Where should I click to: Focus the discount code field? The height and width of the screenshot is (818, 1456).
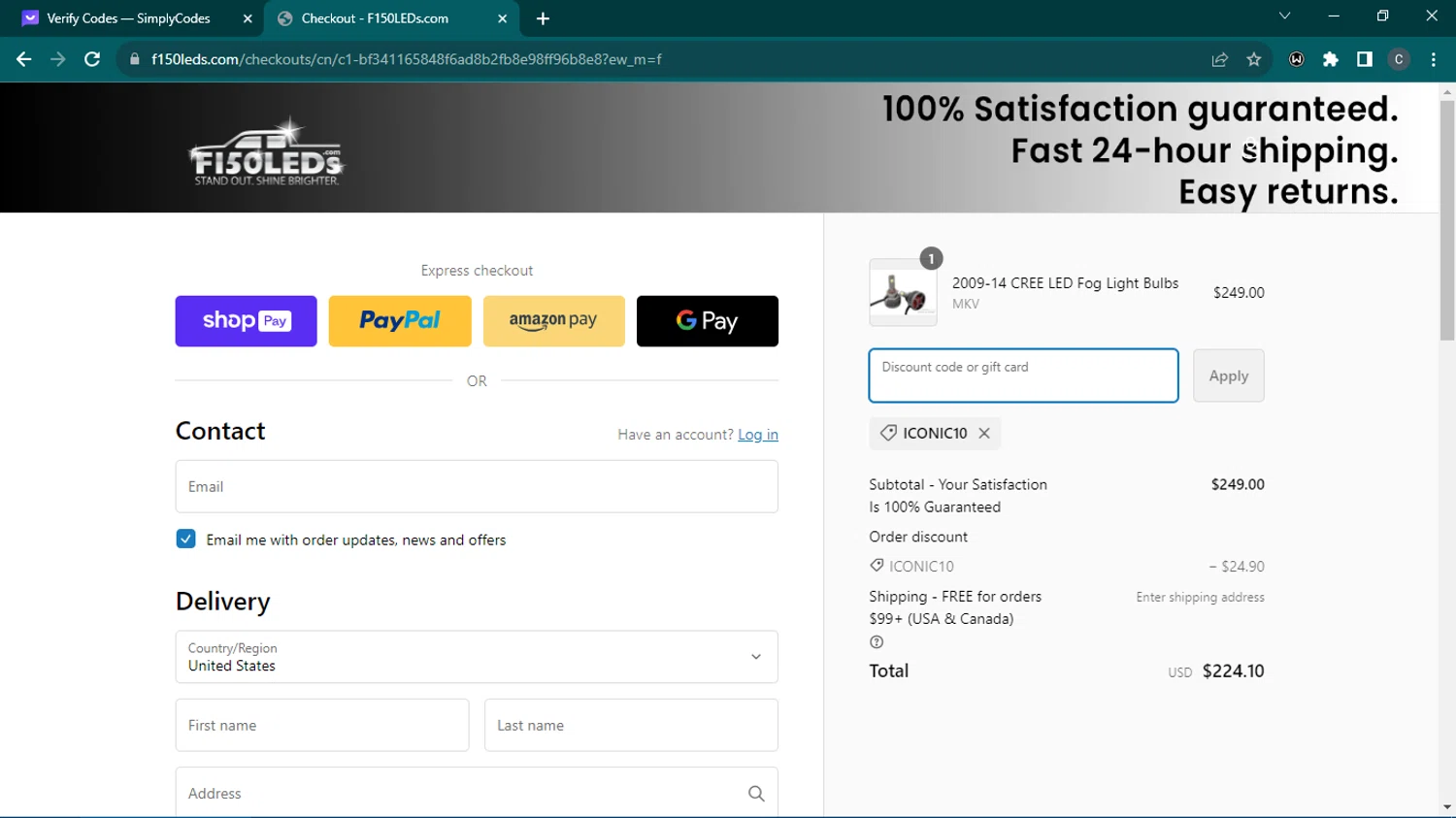click(x=1023, y=376)
